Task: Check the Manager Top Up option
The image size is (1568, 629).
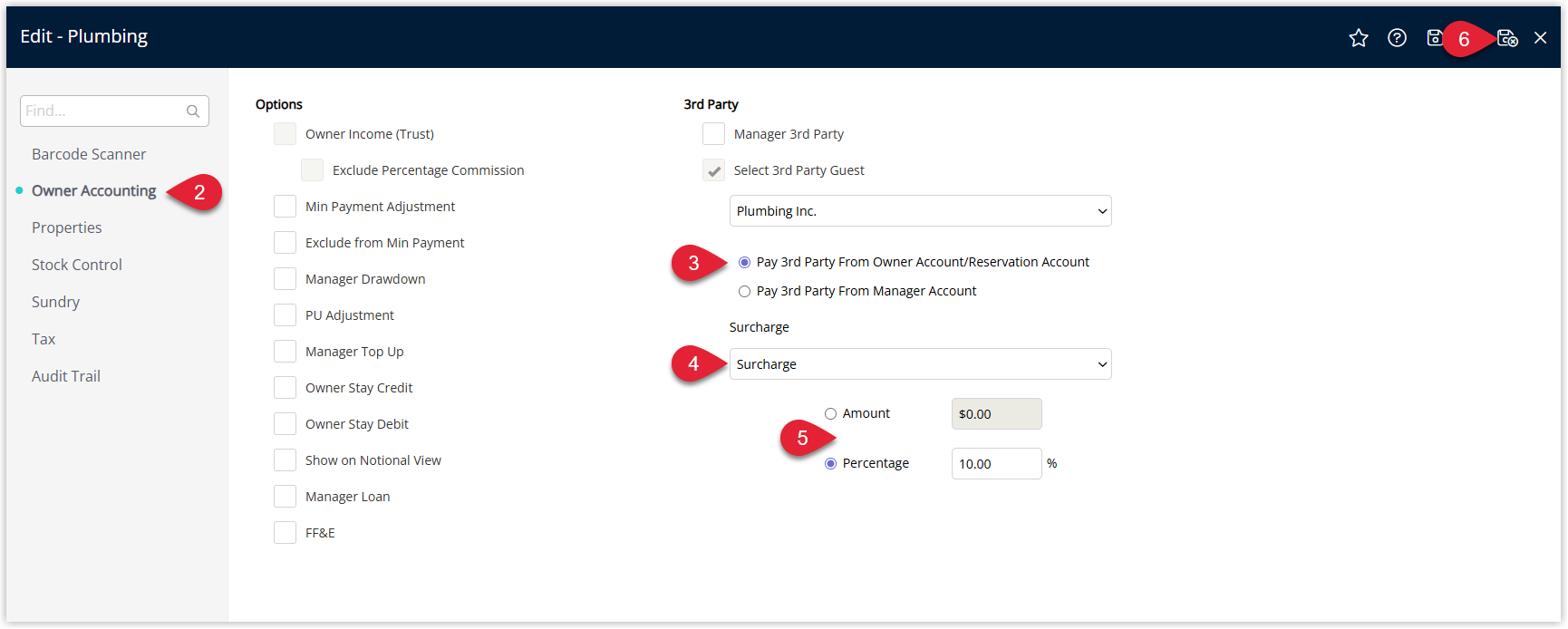Action: coord(285,352)
